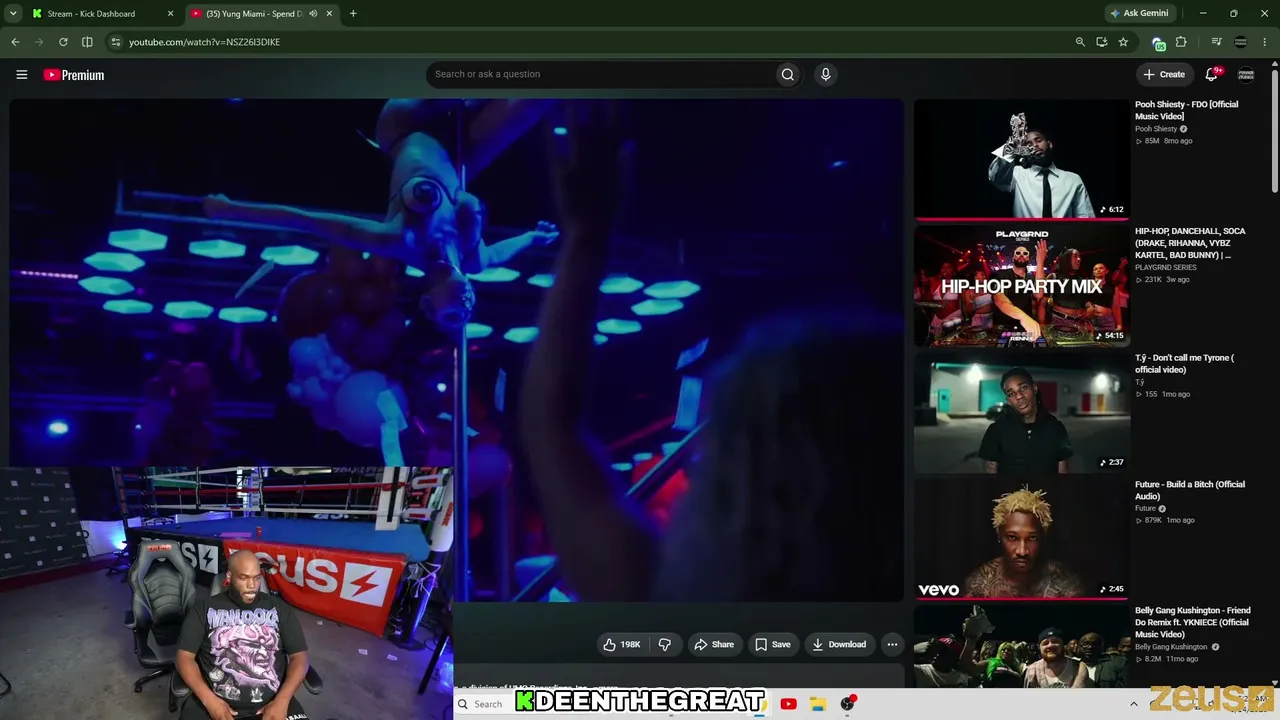Like the video with 198K likes
The width and height of the screenshot is (1280, 720).
(622, 644)
